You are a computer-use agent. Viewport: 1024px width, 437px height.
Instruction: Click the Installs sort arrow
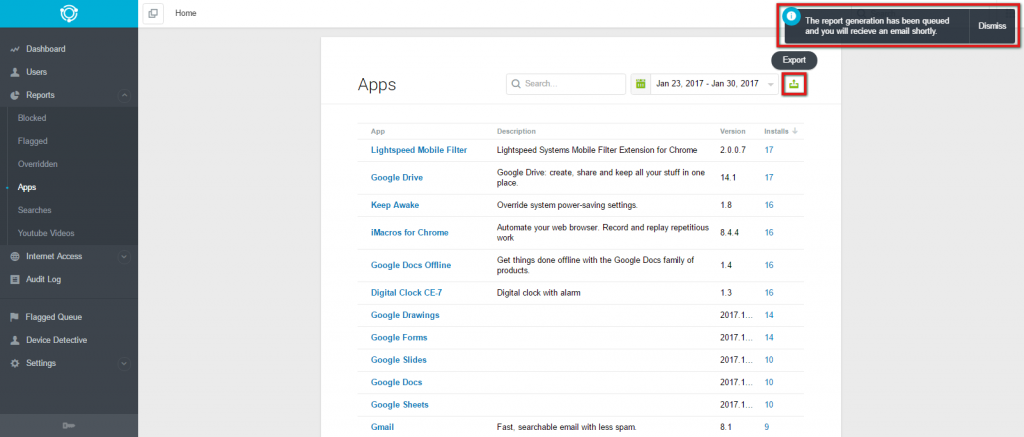[x=795, y=131]
